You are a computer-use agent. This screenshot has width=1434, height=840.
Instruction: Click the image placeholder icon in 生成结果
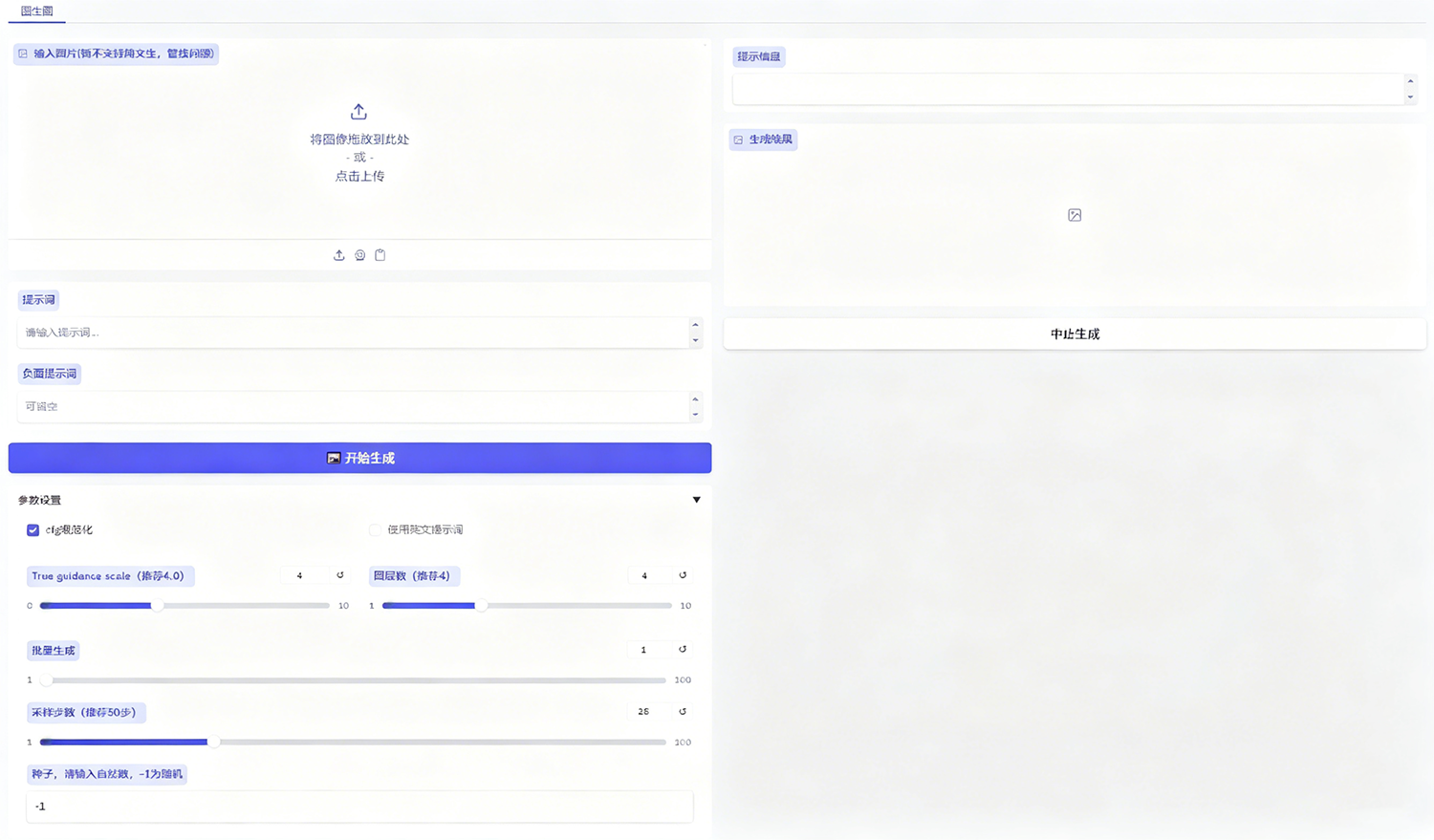tap(1075, 215)
